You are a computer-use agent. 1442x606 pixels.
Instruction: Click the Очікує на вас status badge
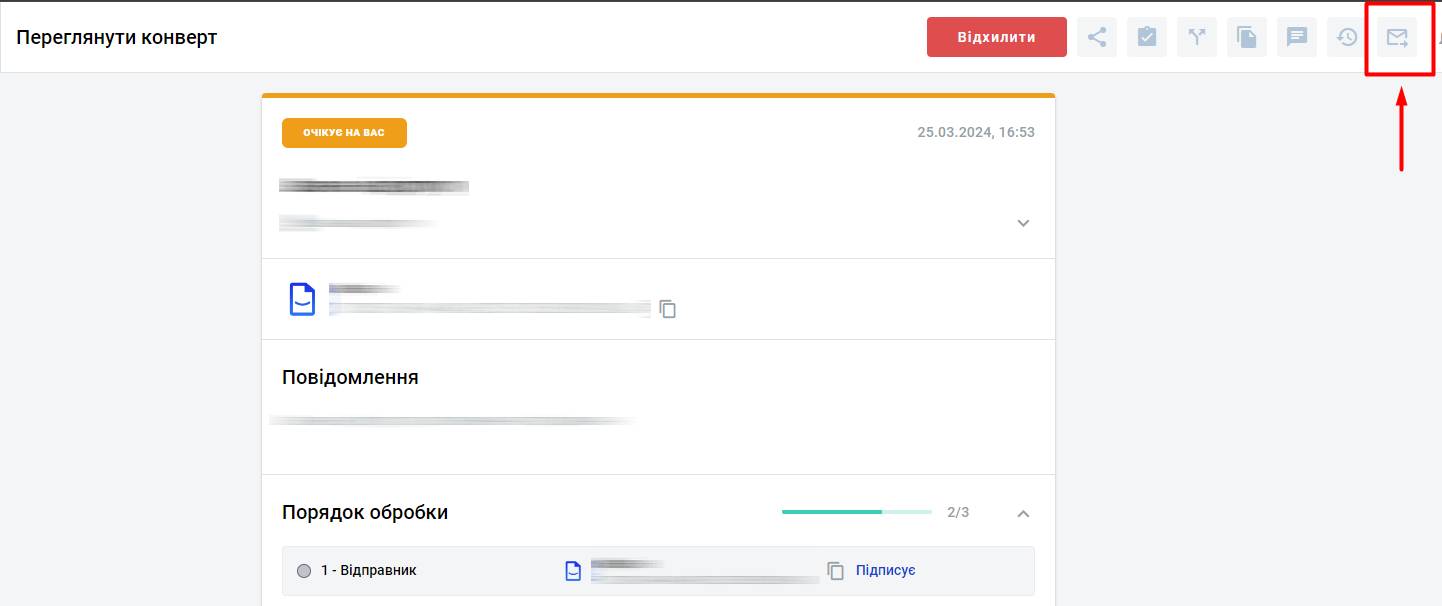pos(344,133)
